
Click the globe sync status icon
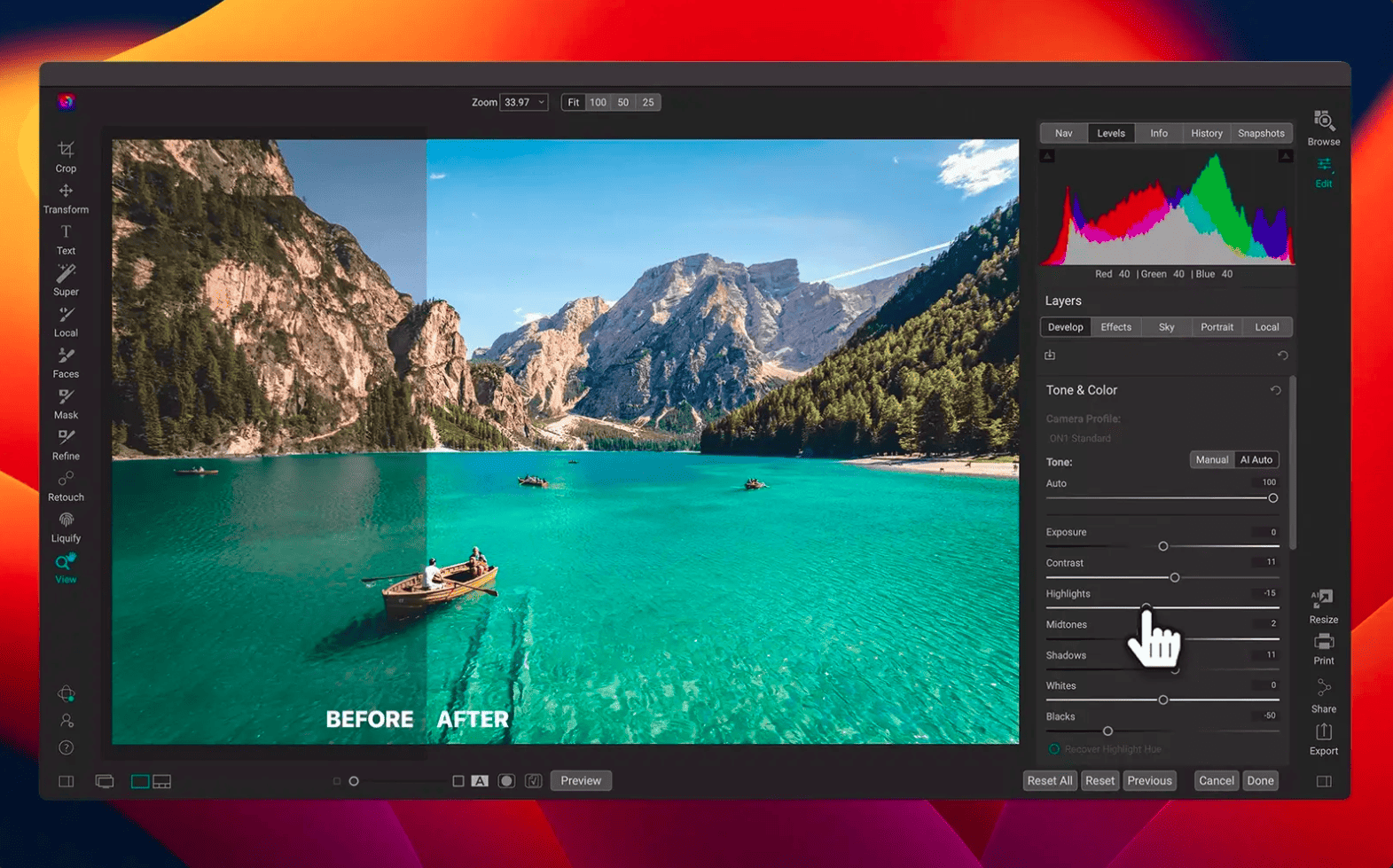67,693
